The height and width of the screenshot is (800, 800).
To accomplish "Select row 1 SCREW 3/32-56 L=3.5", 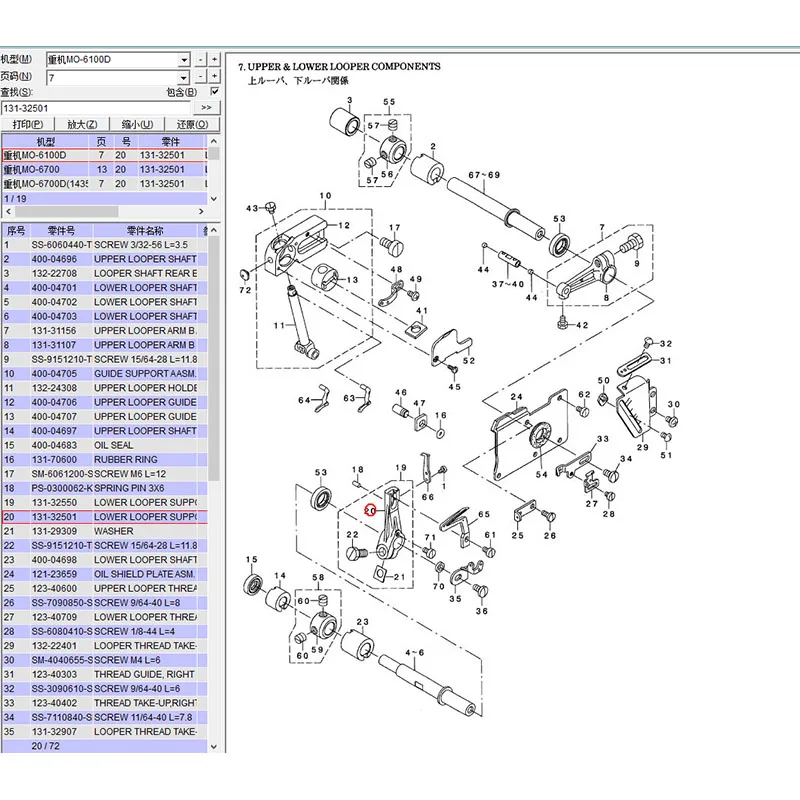I will point(104,245).
